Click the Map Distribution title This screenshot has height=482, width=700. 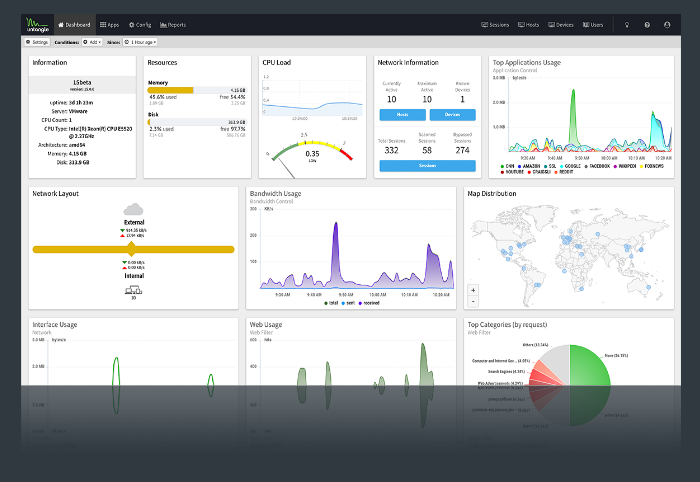click(492, 193)
